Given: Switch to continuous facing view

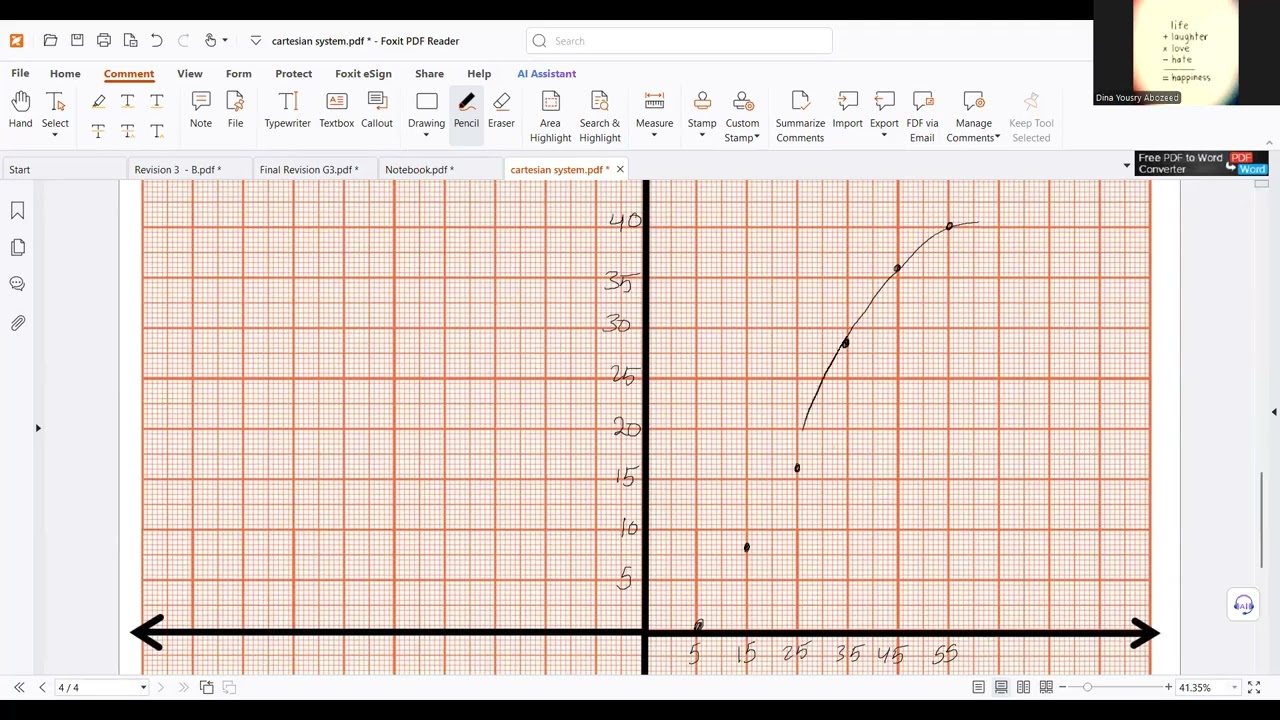Looking at the screenshot, I should (x=1046, y=687).
